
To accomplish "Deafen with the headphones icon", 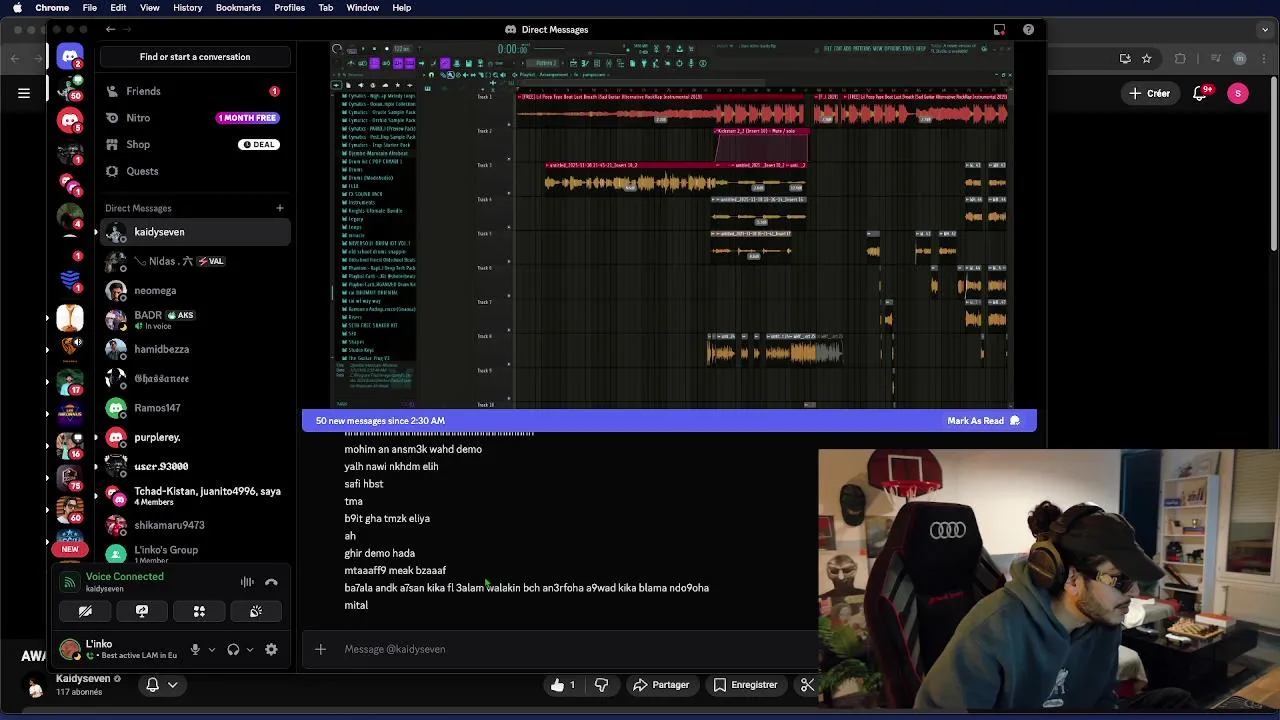I will pyautogui.click(x=233, y=649).
